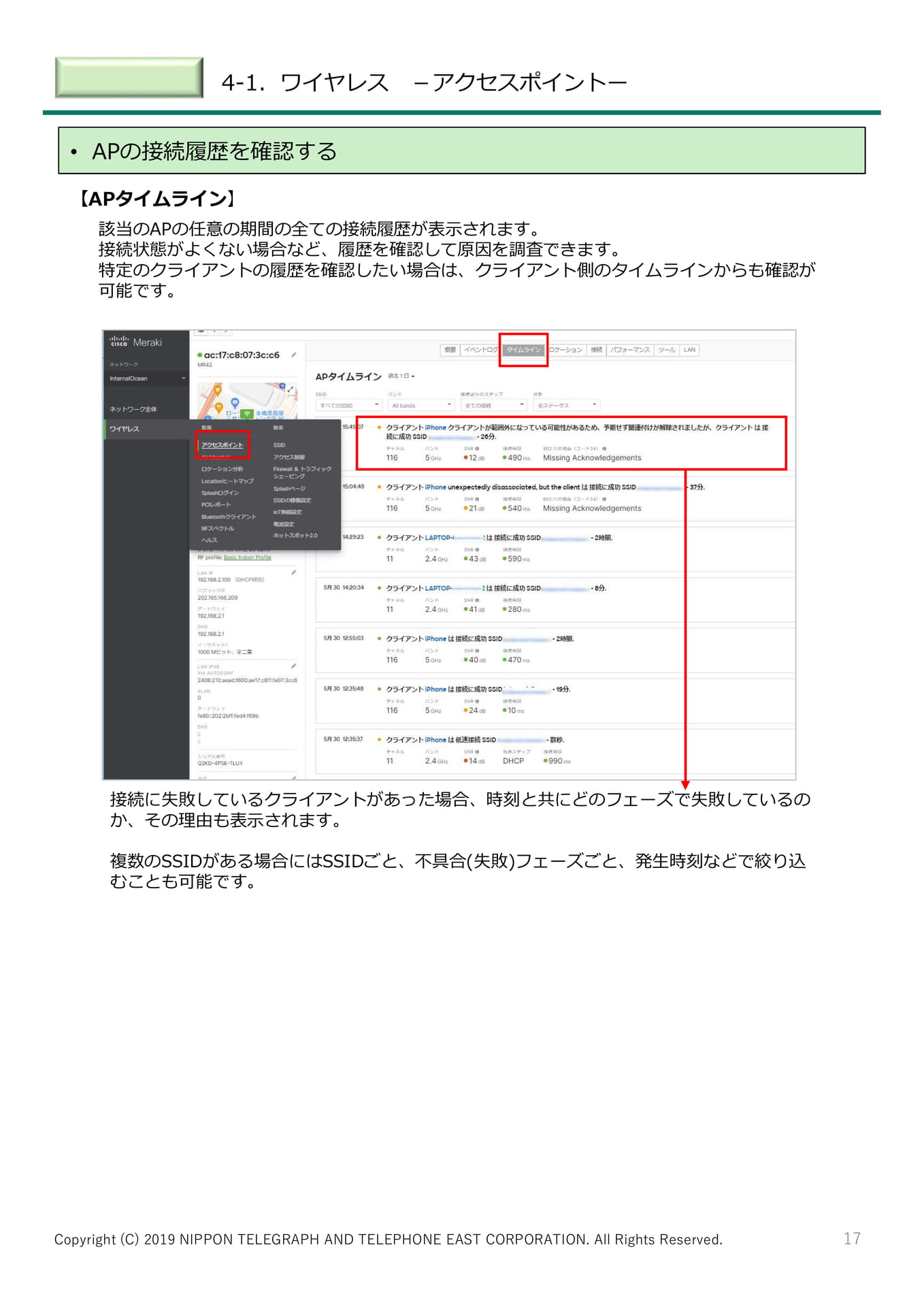Switch to the パフォーマンス tab
924x1307 pixels.
630,350
